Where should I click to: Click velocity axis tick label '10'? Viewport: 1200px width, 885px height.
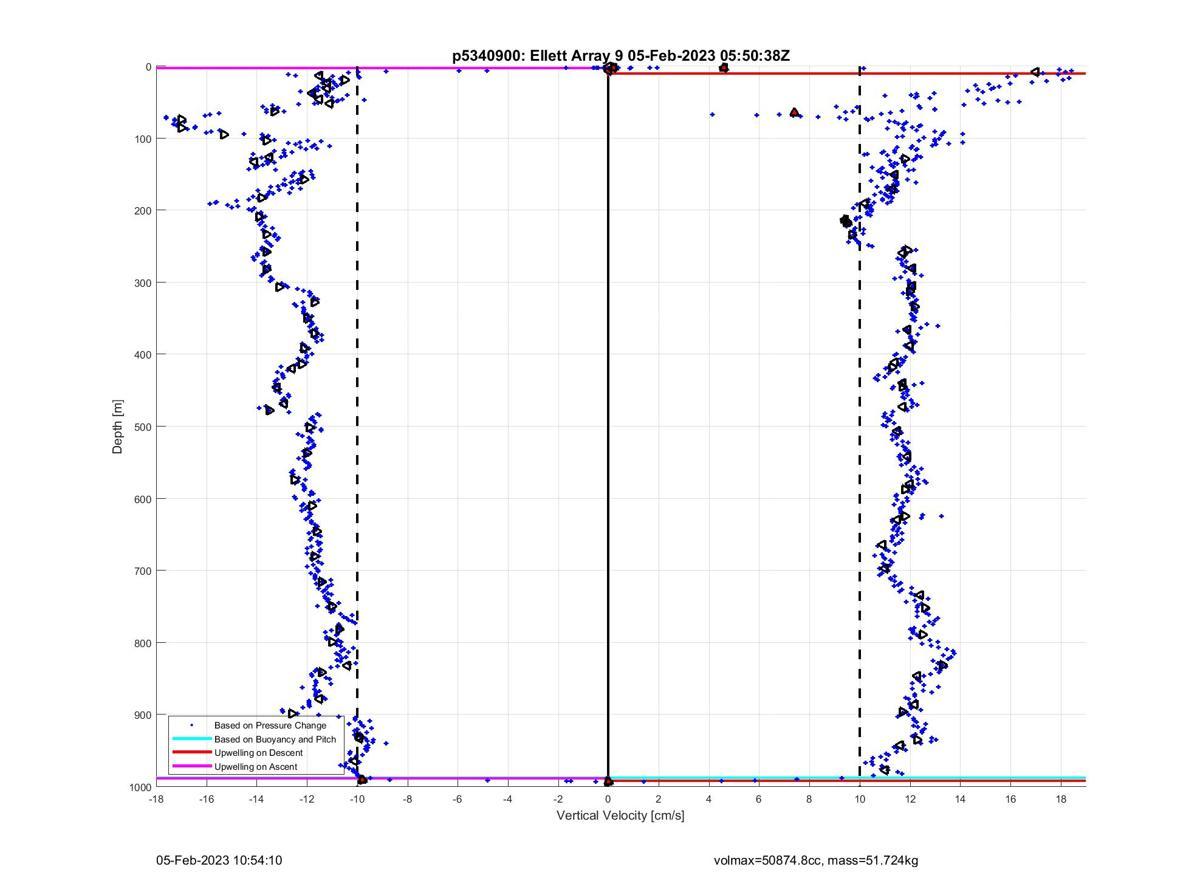[859, 799]
